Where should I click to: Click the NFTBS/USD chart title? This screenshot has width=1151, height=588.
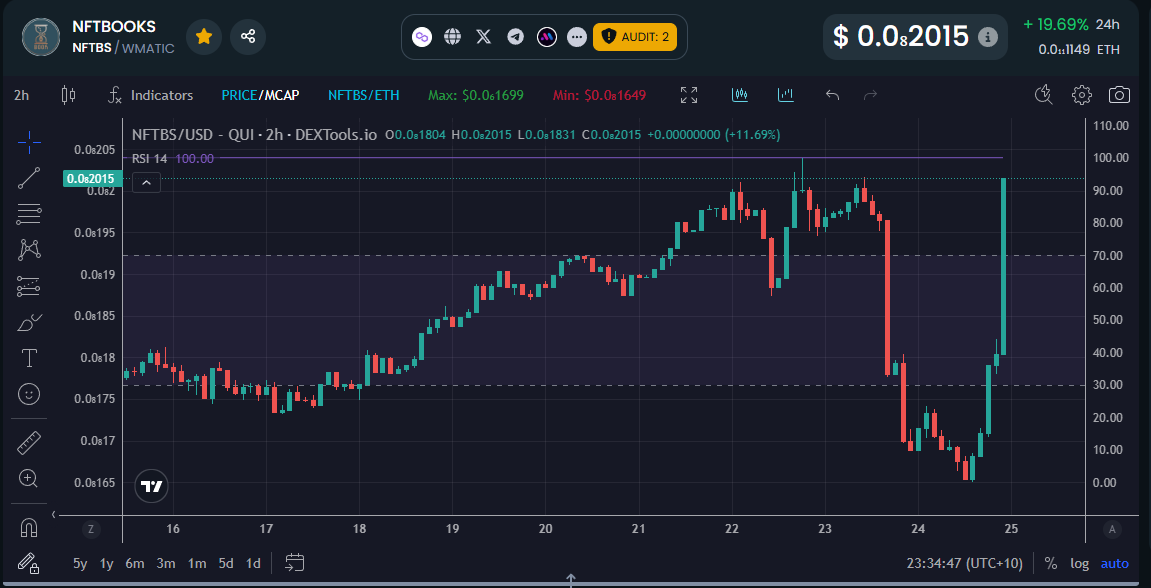pyautogui.click(x=254, y=135)
